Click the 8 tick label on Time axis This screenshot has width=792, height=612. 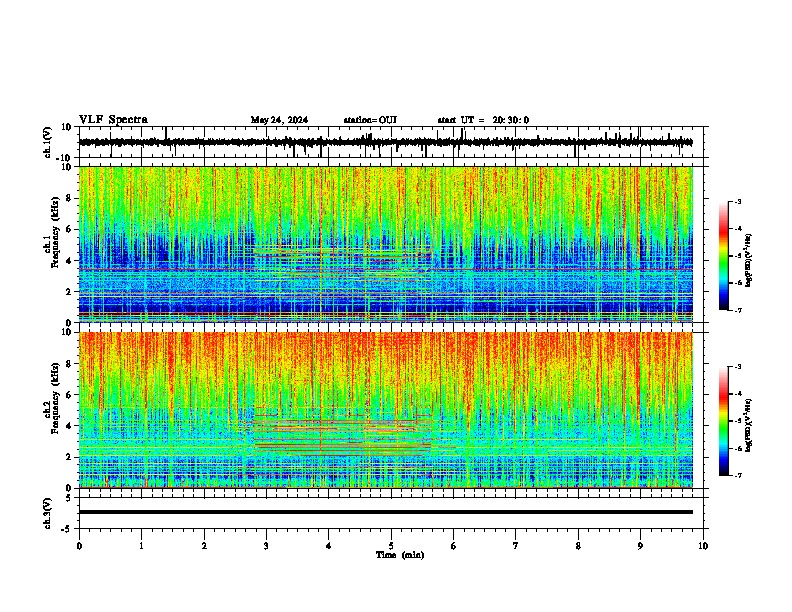[578, 546]
